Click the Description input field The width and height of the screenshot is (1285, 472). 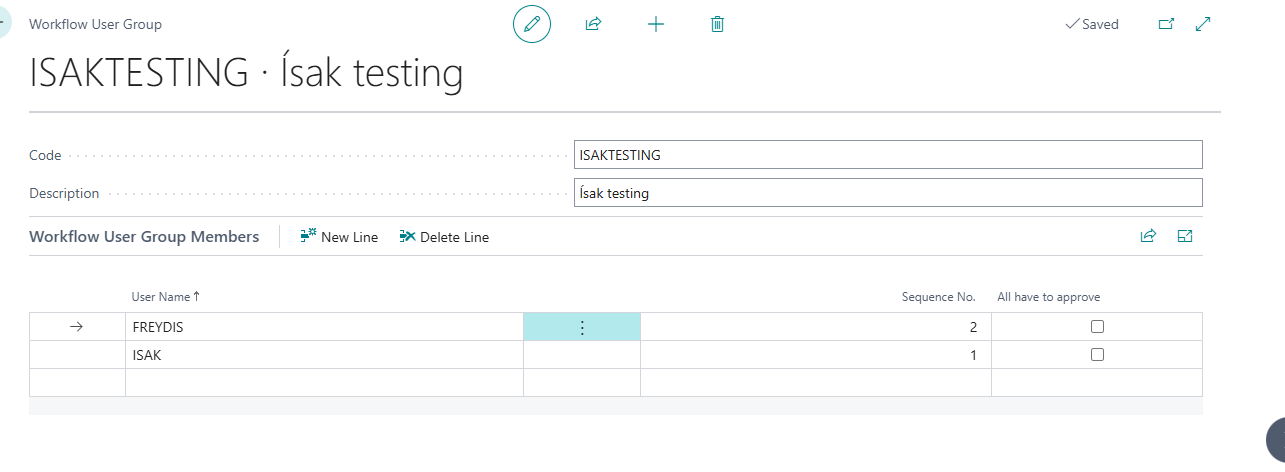click(x=888, y=193)
